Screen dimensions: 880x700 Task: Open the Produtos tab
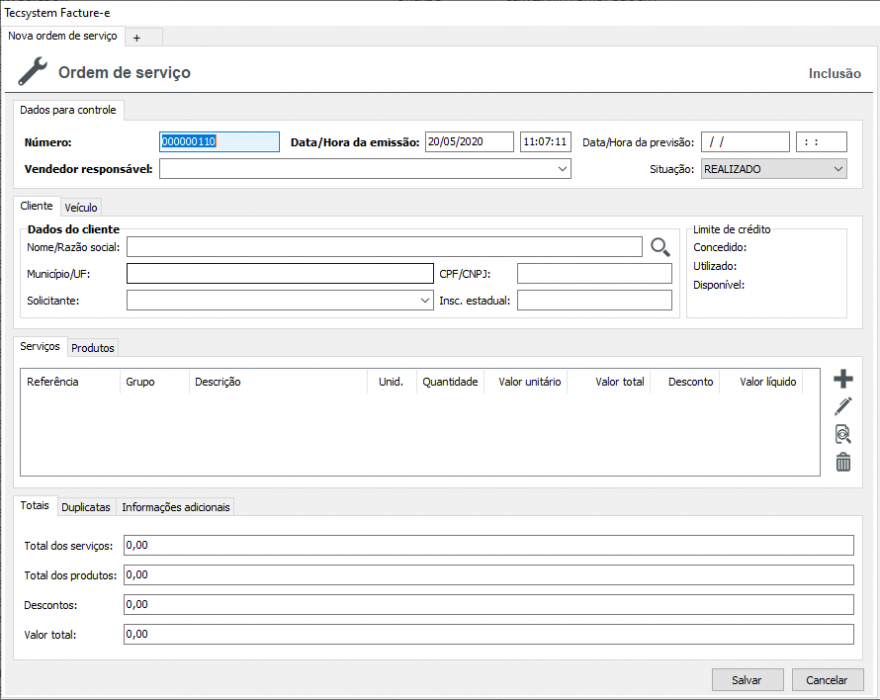coord(93,348)
